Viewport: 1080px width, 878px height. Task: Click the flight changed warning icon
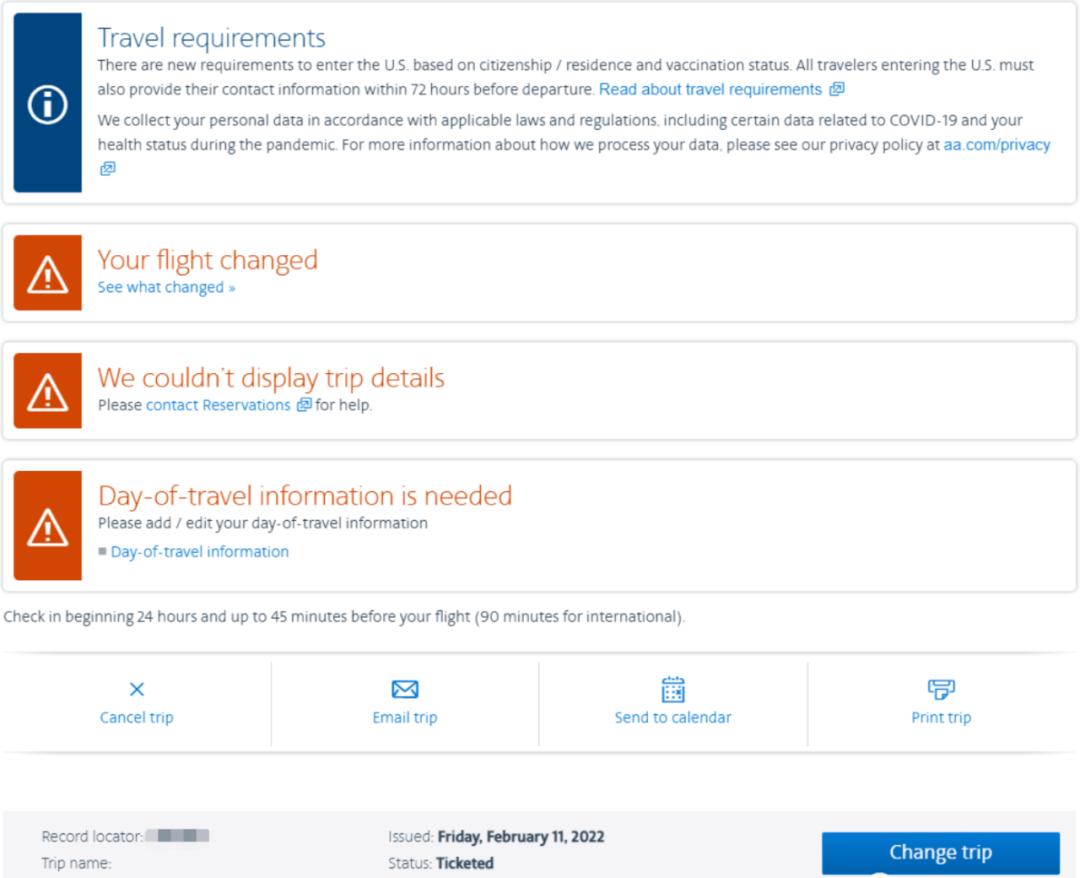(x=47, y=273)
